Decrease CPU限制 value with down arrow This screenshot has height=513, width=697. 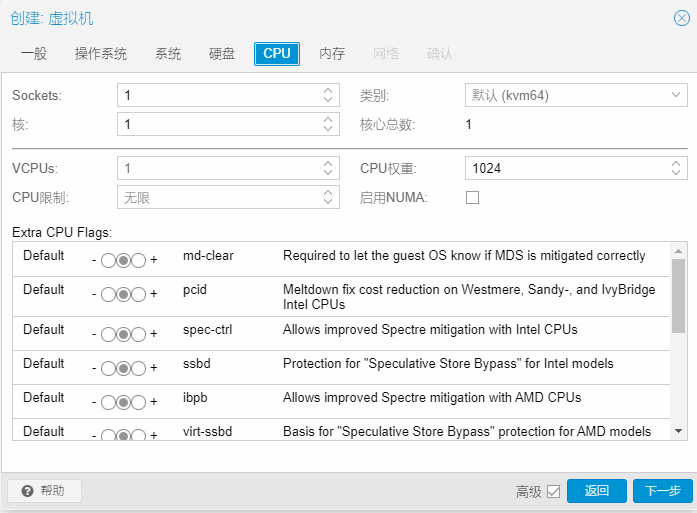click(328, 201)
